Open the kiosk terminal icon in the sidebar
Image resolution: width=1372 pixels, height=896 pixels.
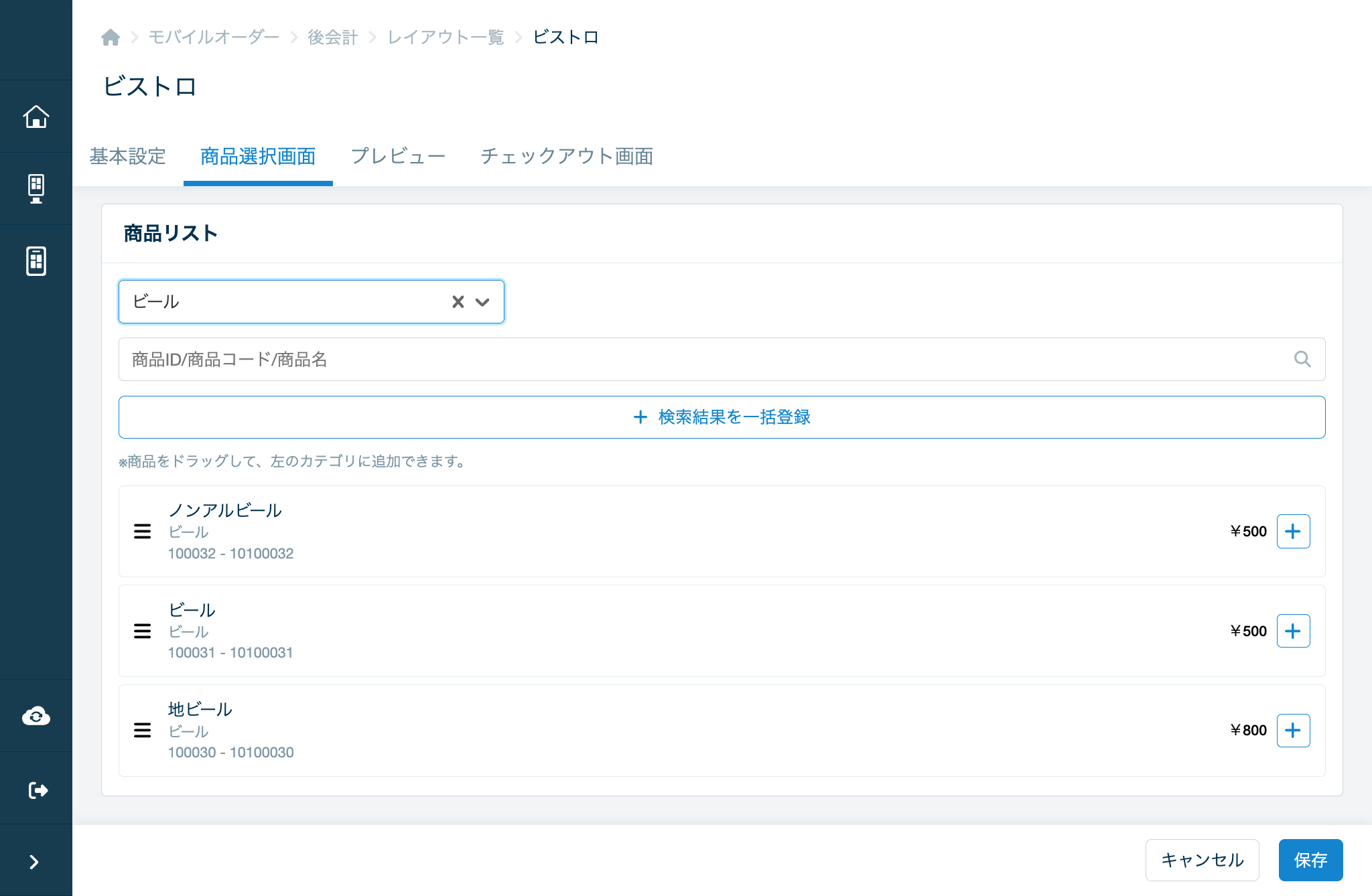coord(36,189)
